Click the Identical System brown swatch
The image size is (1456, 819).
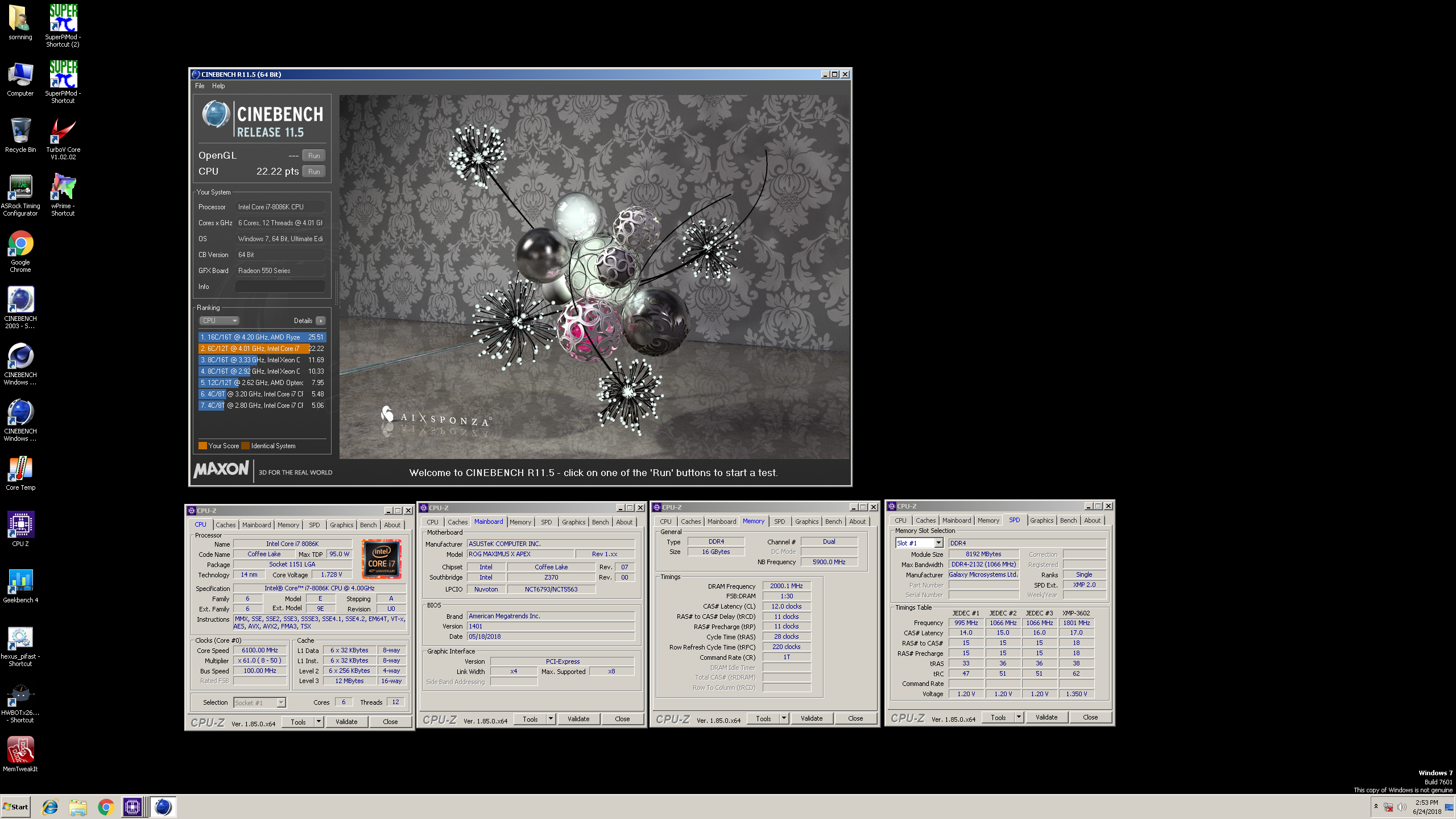246,446
